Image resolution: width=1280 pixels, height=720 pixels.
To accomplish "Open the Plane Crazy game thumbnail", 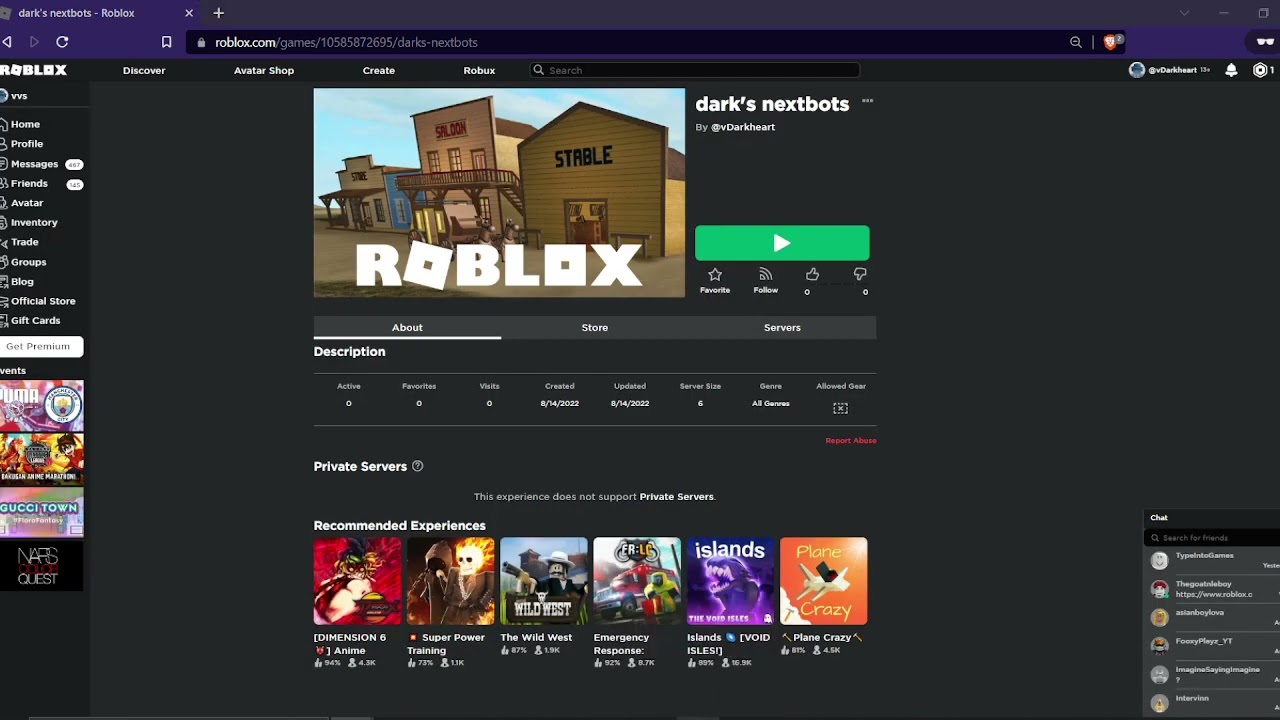I will (824, 581).
